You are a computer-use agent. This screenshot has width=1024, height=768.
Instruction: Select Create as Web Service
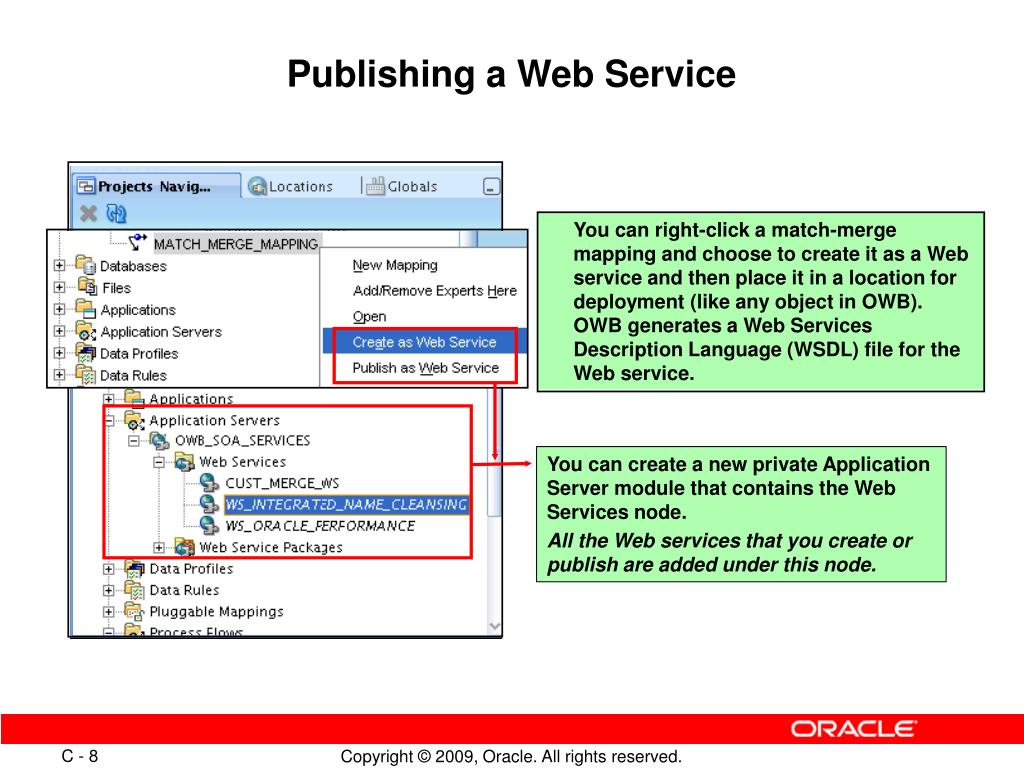[424, 342]
